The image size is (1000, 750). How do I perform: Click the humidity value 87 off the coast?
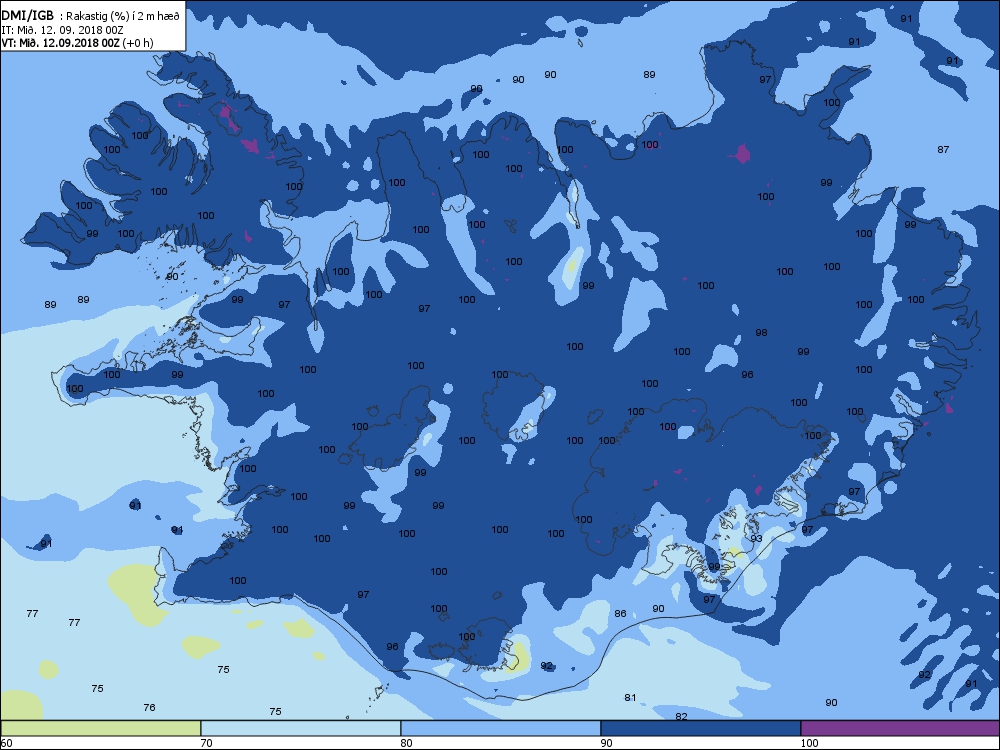click(943, 150)
